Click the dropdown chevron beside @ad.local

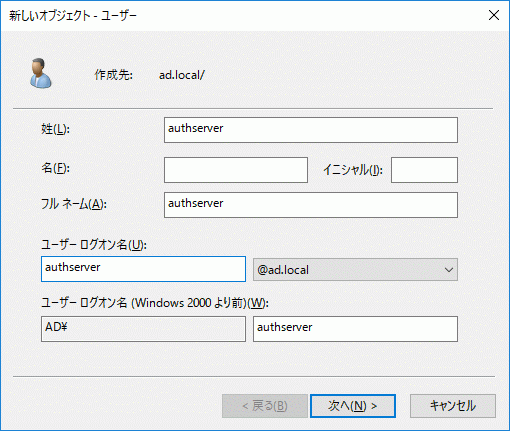click(449, 270)
